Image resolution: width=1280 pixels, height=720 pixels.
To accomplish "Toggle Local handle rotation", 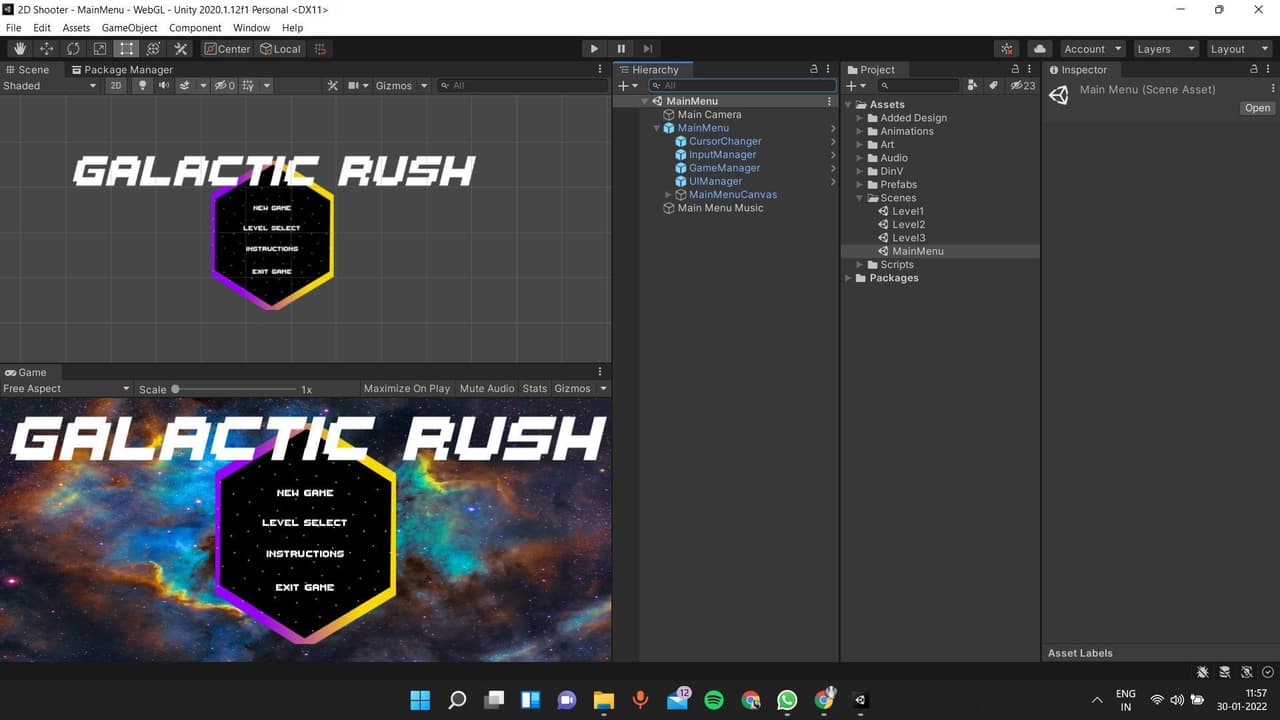I will pyautogui.click(x=281, y=49).
